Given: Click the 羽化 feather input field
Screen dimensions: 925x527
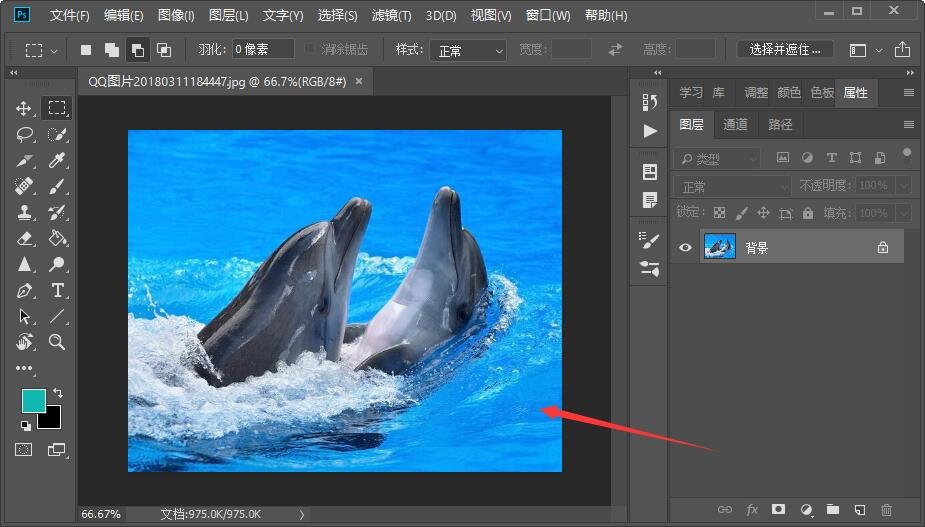Looking at the screenshot, I should [263, 49].
